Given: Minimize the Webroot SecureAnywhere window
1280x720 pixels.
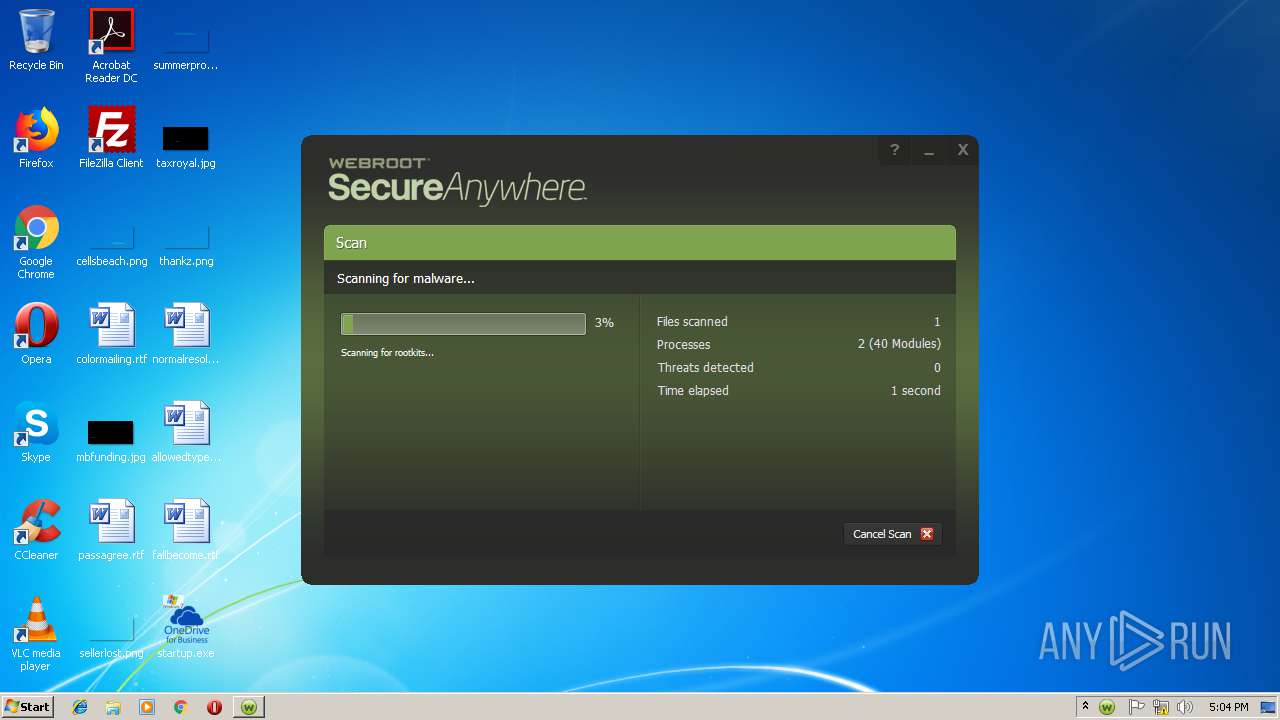Looking at the screenshot, I should (929, 150).
